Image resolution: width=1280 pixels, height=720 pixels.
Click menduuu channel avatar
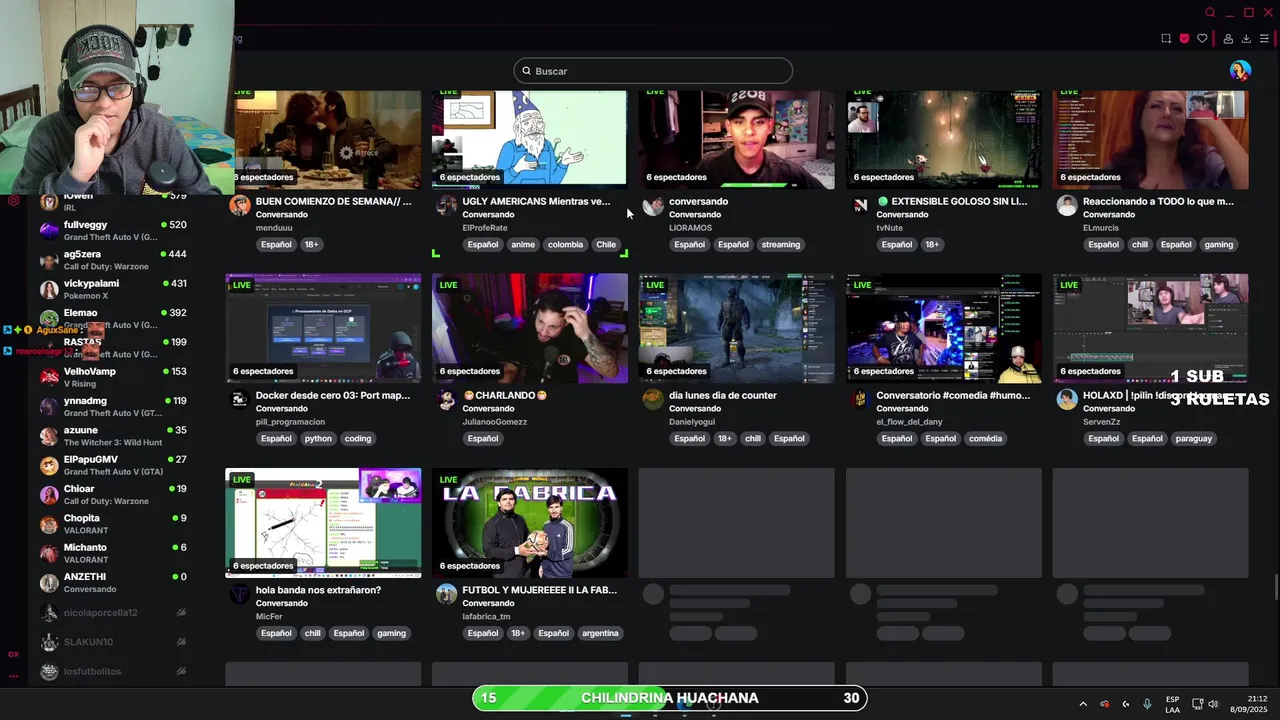(239, 206)
